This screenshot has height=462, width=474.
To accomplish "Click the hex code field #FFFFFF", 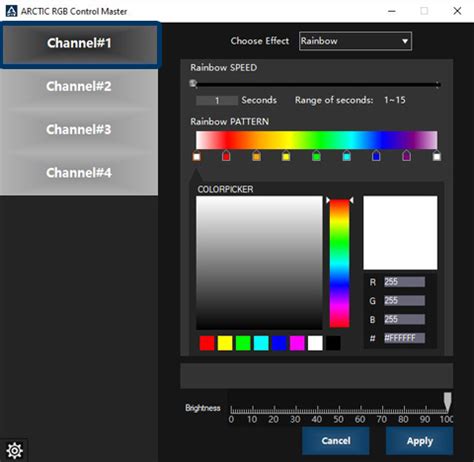I will [404, 338].
